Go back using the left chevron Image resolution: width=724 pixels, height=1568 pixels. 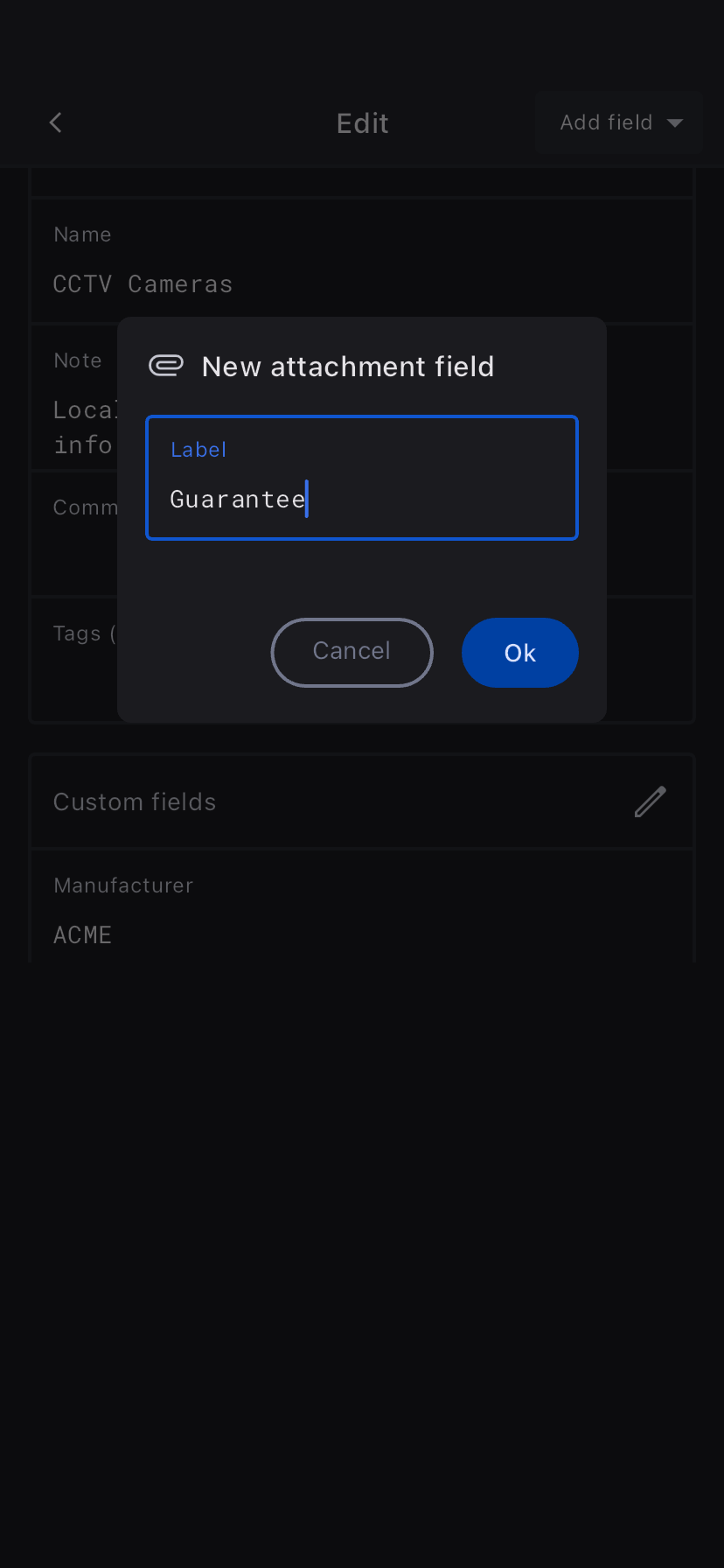(x=56, y=122)
